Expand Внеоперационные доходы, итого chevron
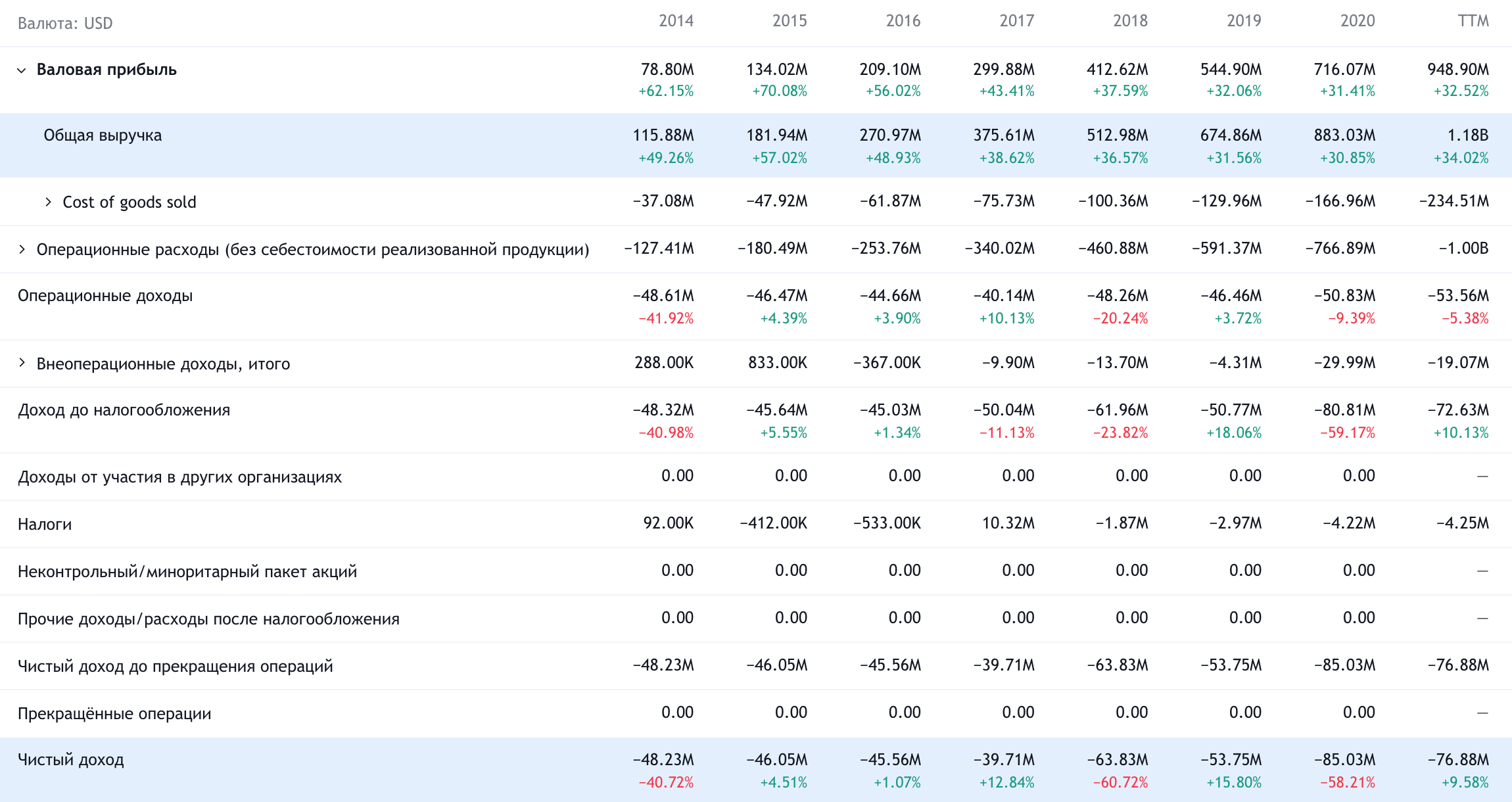 coord(22,363)
